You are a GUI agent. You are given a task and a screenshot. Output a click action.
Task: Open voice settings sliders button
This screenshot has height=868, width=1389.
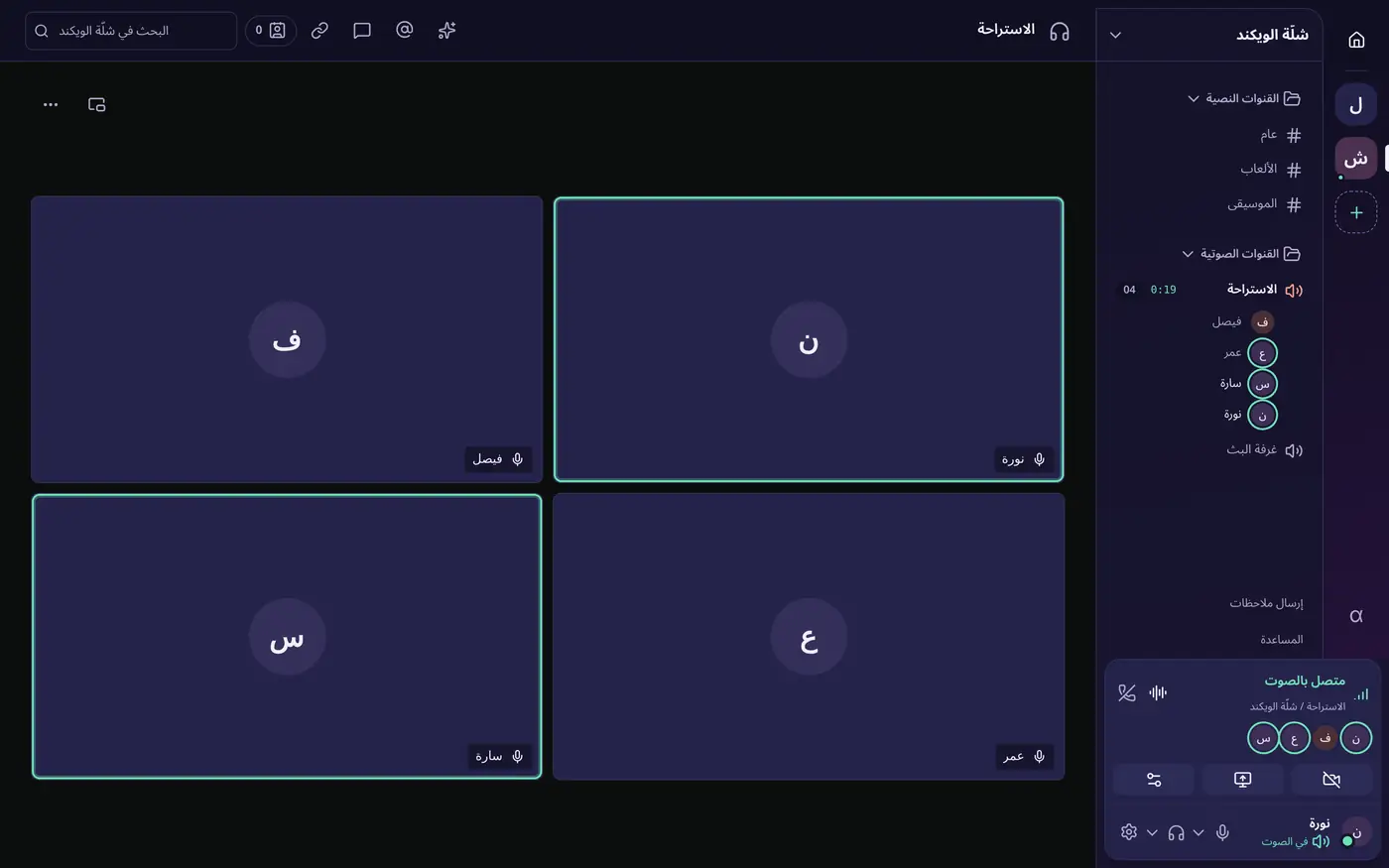tap(1154, 780)
